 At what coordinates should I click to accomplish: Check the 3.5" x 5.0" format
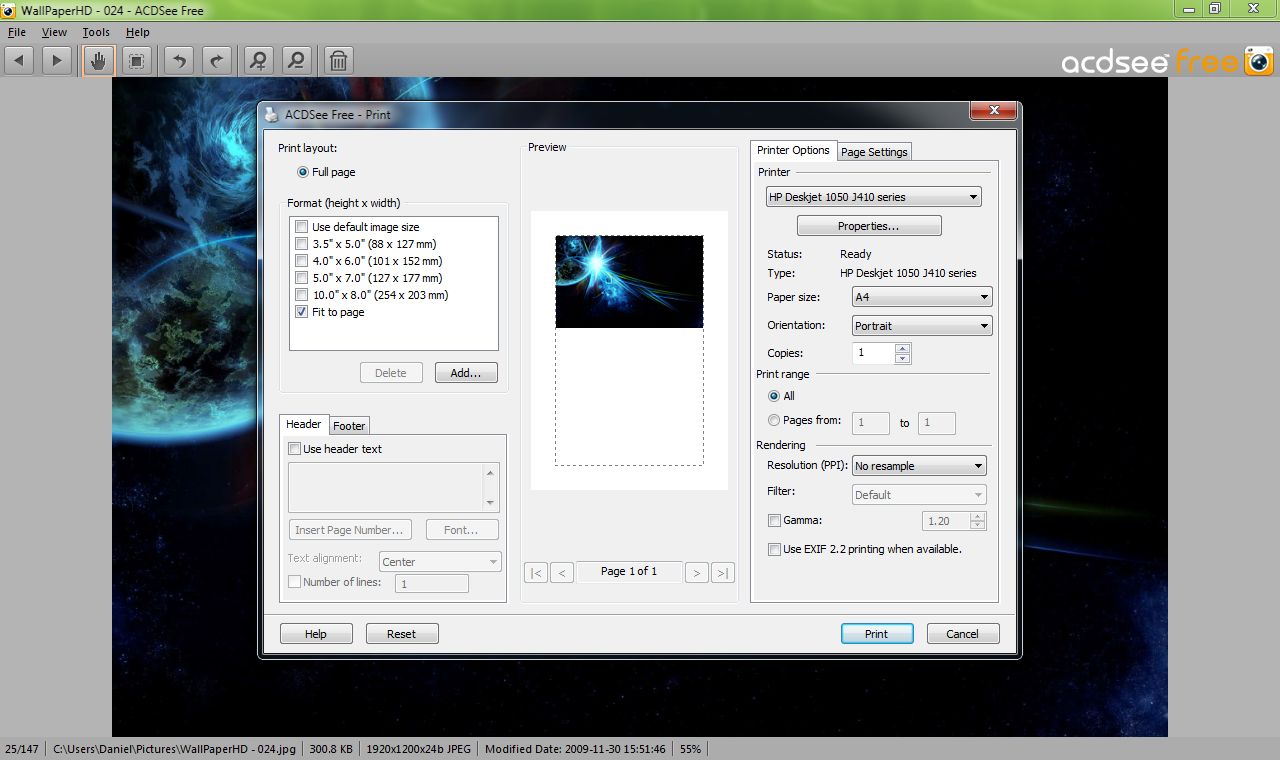tap(302, 244)
